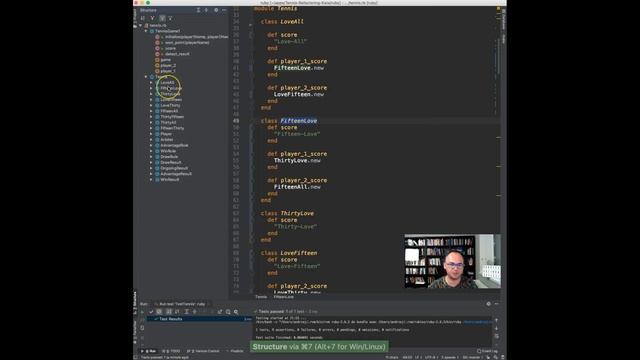Click the magnifier icon in Run toolbar
The width and height of the screenshot is (640, 360).
coord(236,312)
